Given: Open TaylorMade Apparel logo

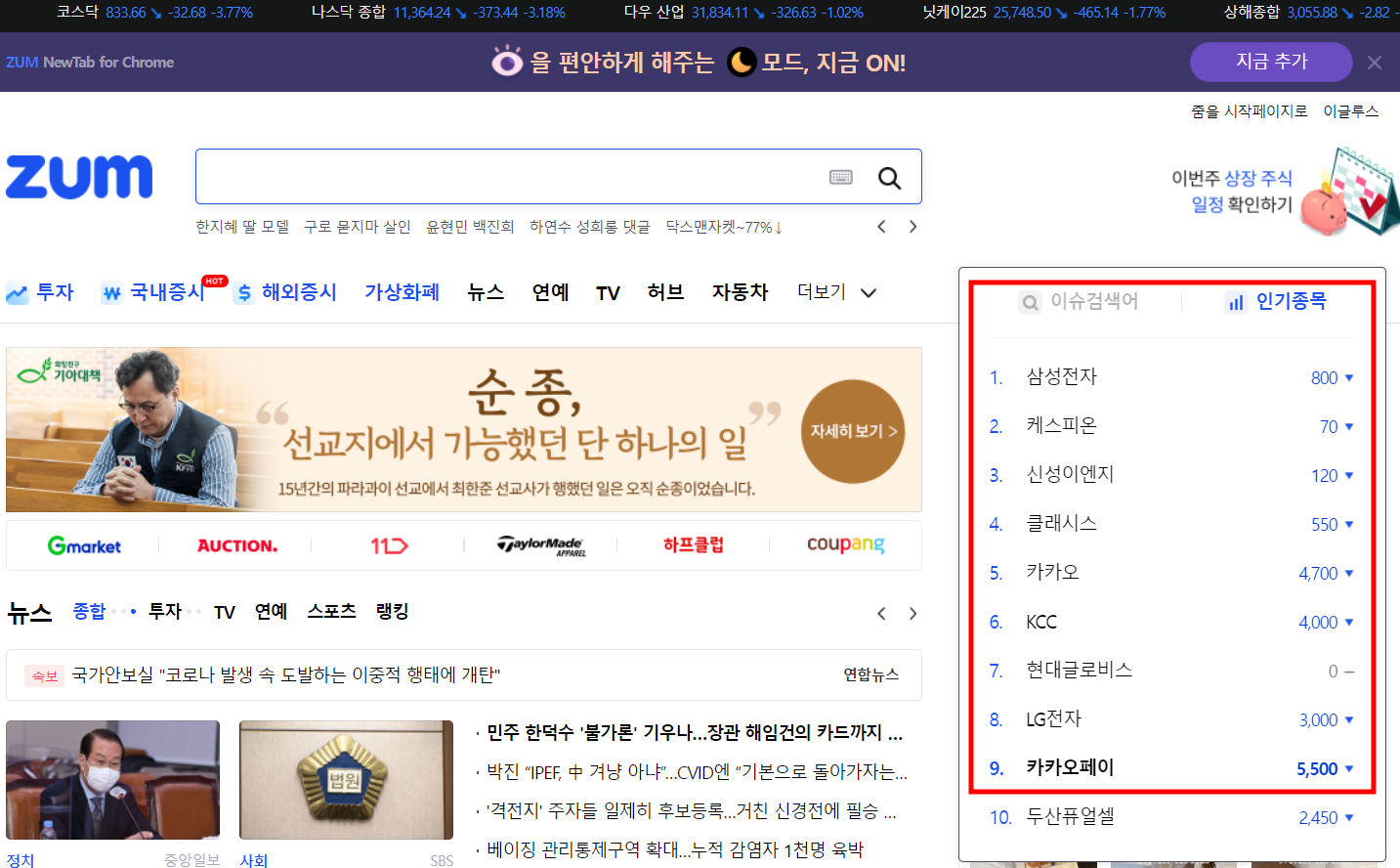Looking at the screenshot, I should [x=541, y=545].
